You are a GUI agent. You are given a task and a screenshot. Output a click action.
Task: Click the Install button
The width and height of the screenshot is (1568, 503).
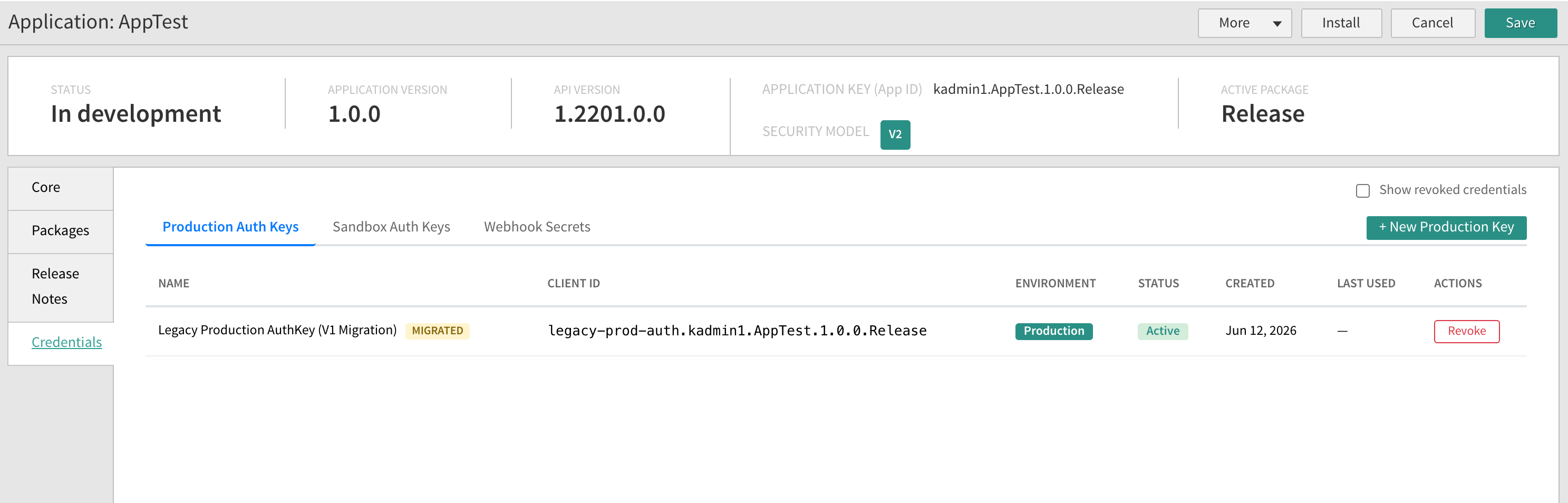1341,23
